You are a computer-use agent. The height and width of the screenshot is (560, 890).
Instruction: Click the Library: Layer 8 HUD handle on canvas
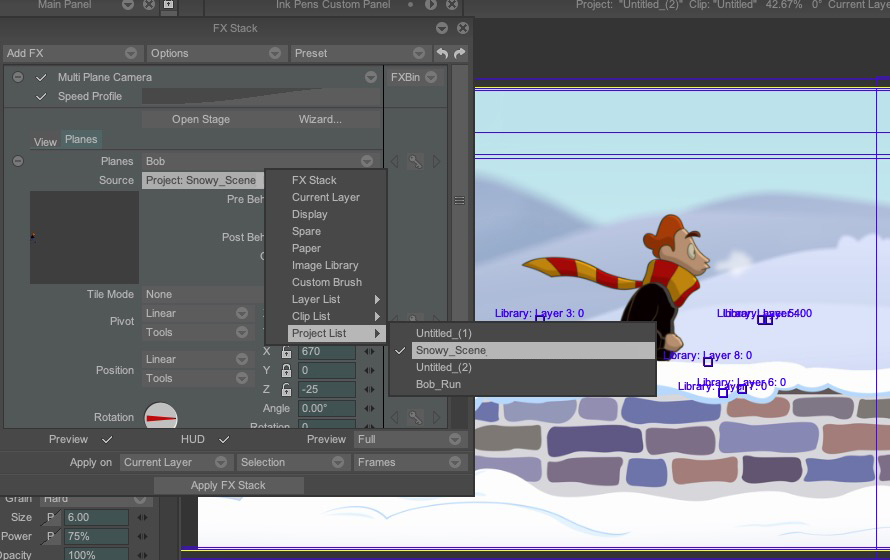click(708, 361)
